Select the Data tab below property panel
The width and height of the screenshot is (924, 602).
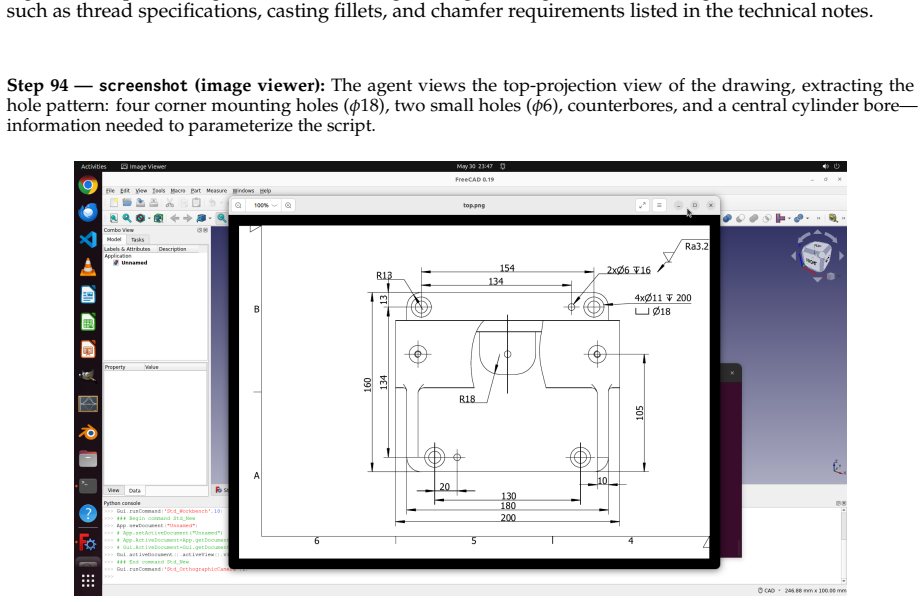click(x=135, y=490)
